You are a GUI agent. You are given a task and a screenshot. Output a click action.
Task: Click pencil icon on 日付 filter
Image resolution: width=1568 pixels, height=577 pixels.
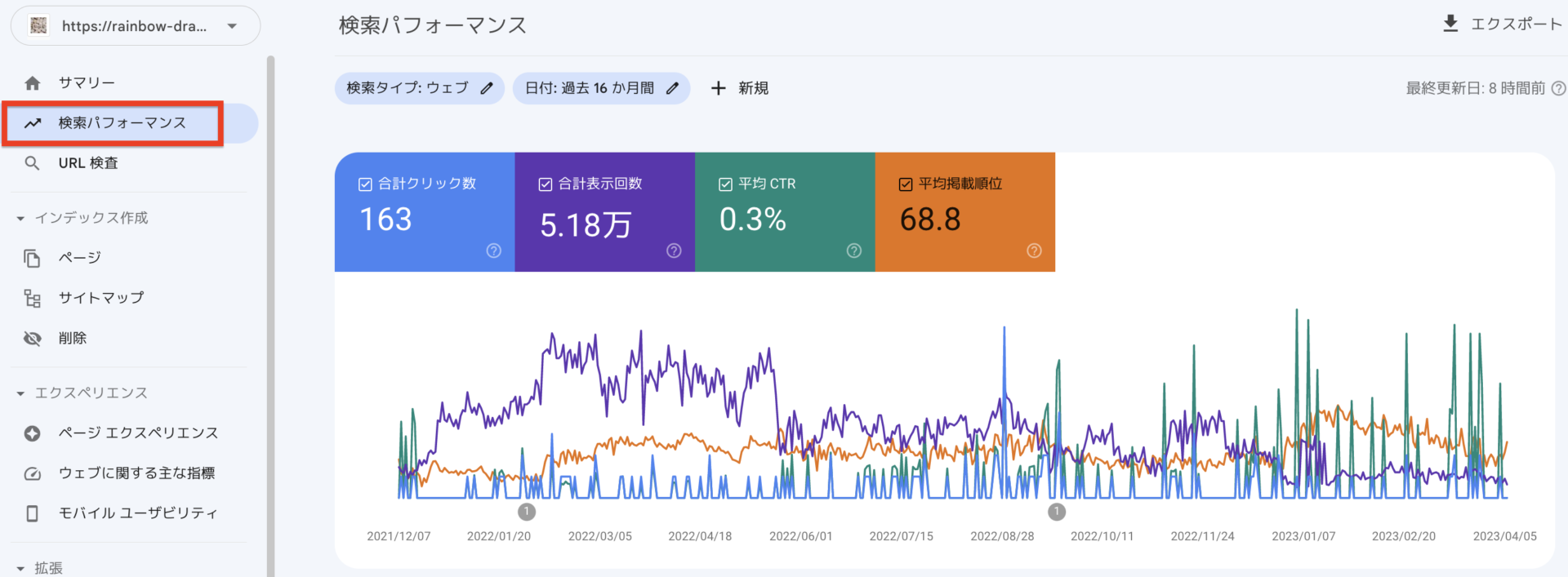click(x=672, y=88)
